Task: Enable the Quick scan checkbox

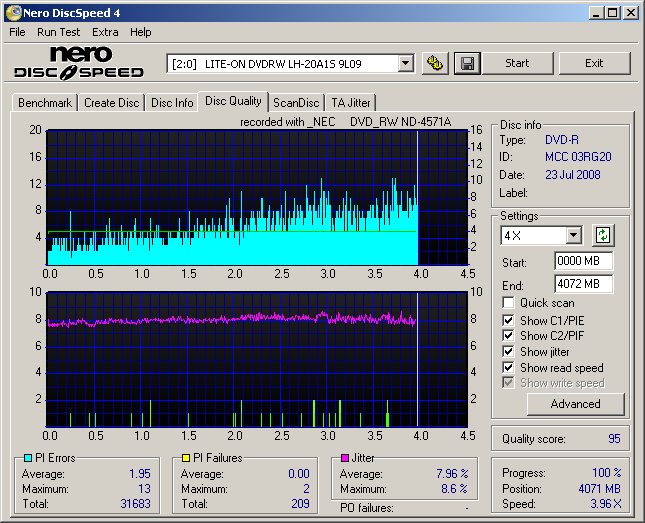Action: [x=509, y=303]
